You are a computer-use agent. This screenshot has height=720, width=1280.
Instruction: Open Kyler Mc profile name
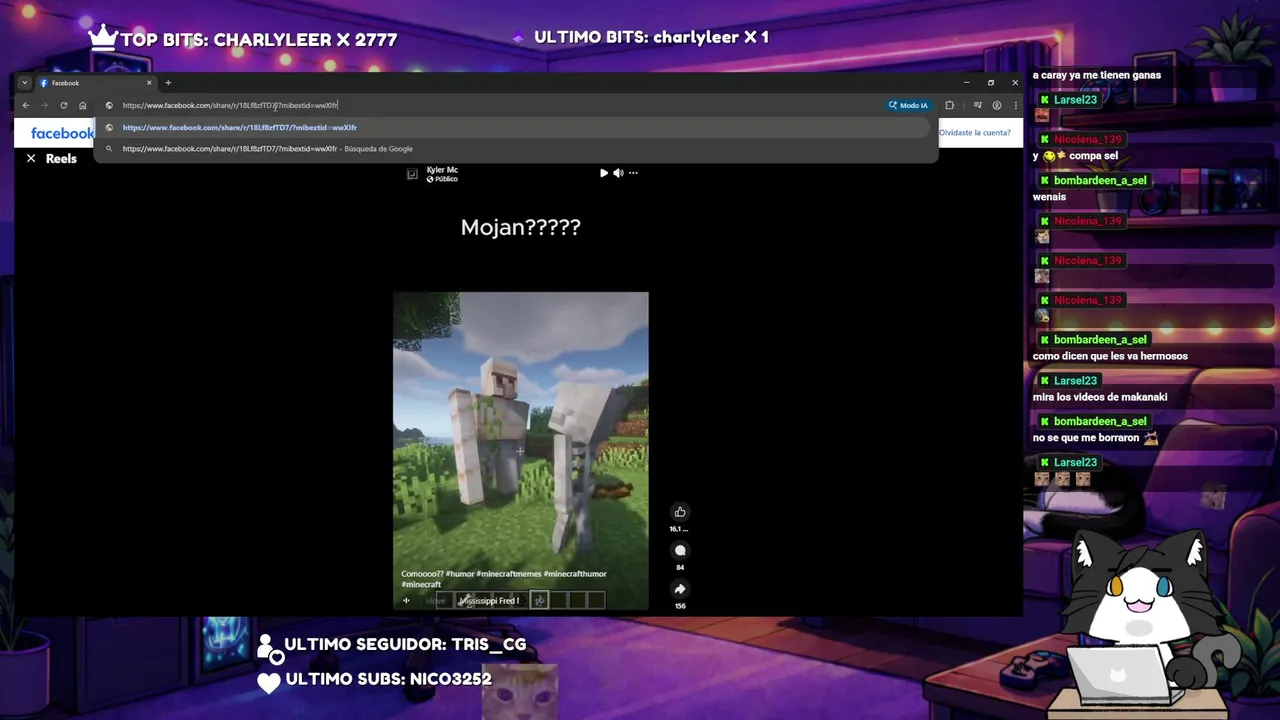pyautogui.click(x=442, y=170)
